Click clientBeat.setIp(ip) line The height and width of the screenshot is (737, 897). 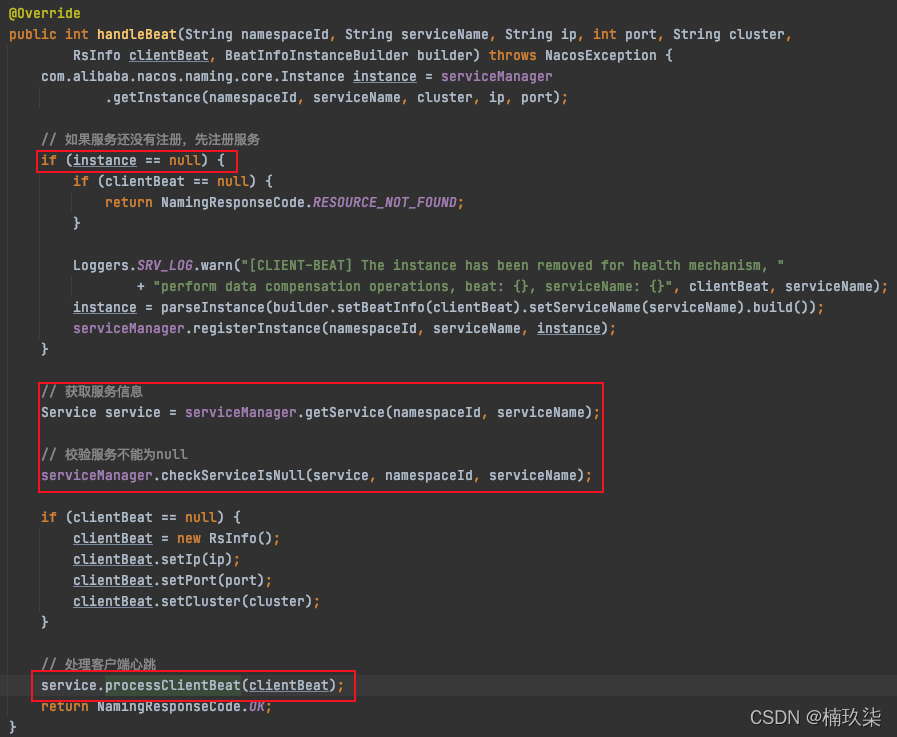point(156,560)
